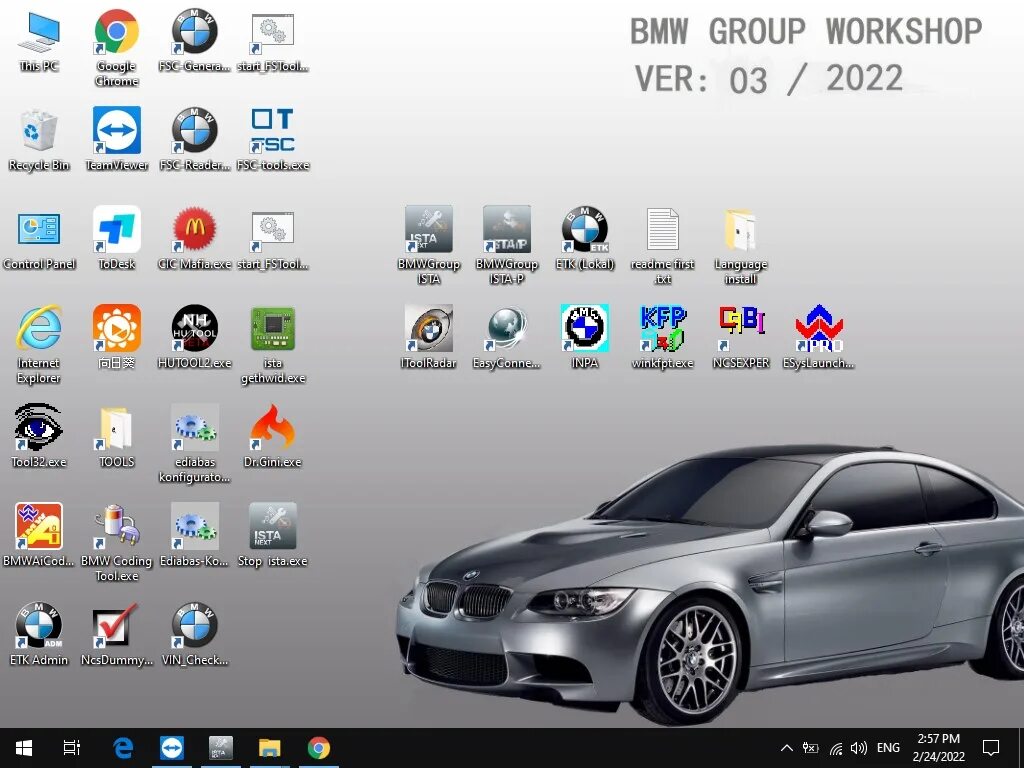
Task: Open Windows Start menu
Action: tap(24, 748)
